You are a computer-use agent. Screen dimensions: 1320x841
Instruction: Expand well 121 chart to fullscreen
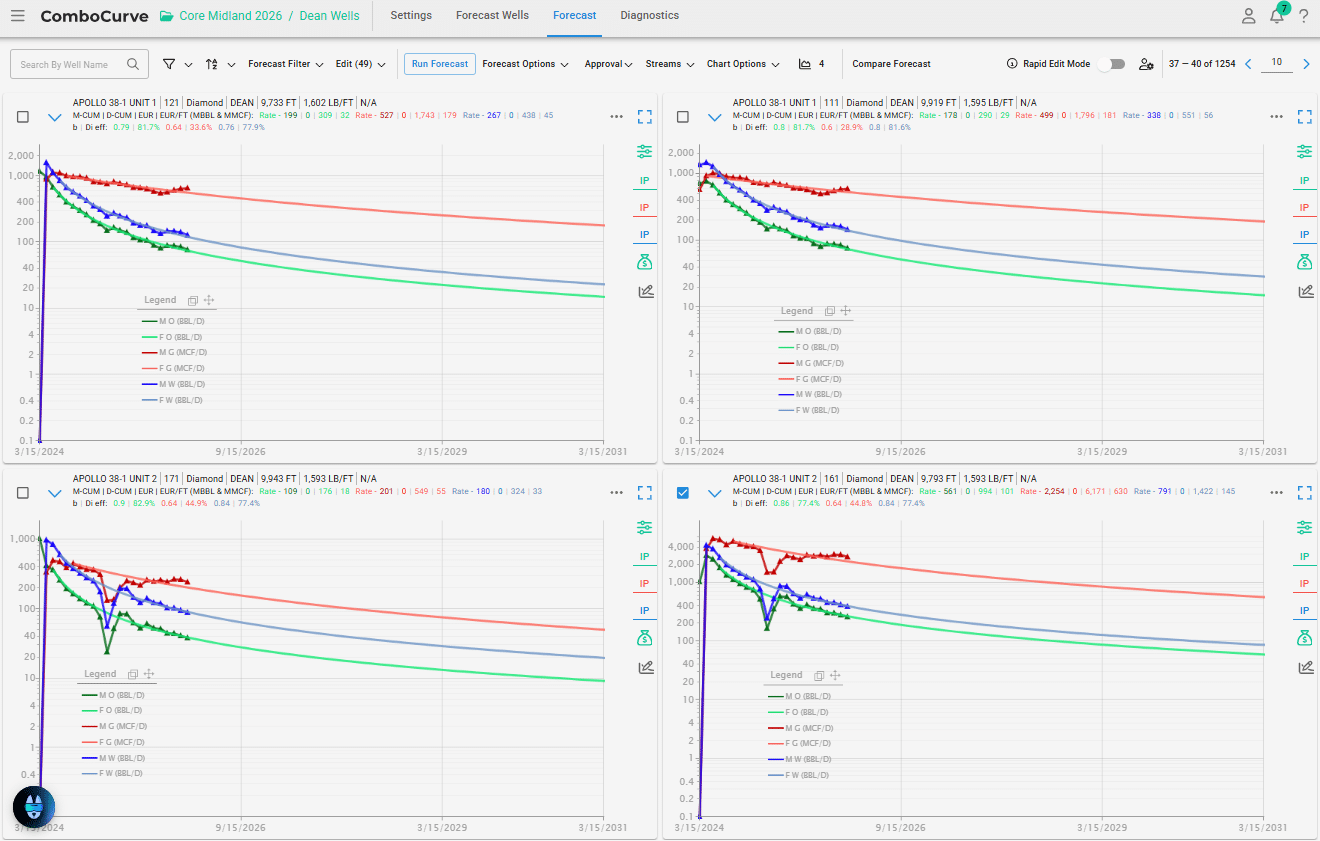point(645,116)
